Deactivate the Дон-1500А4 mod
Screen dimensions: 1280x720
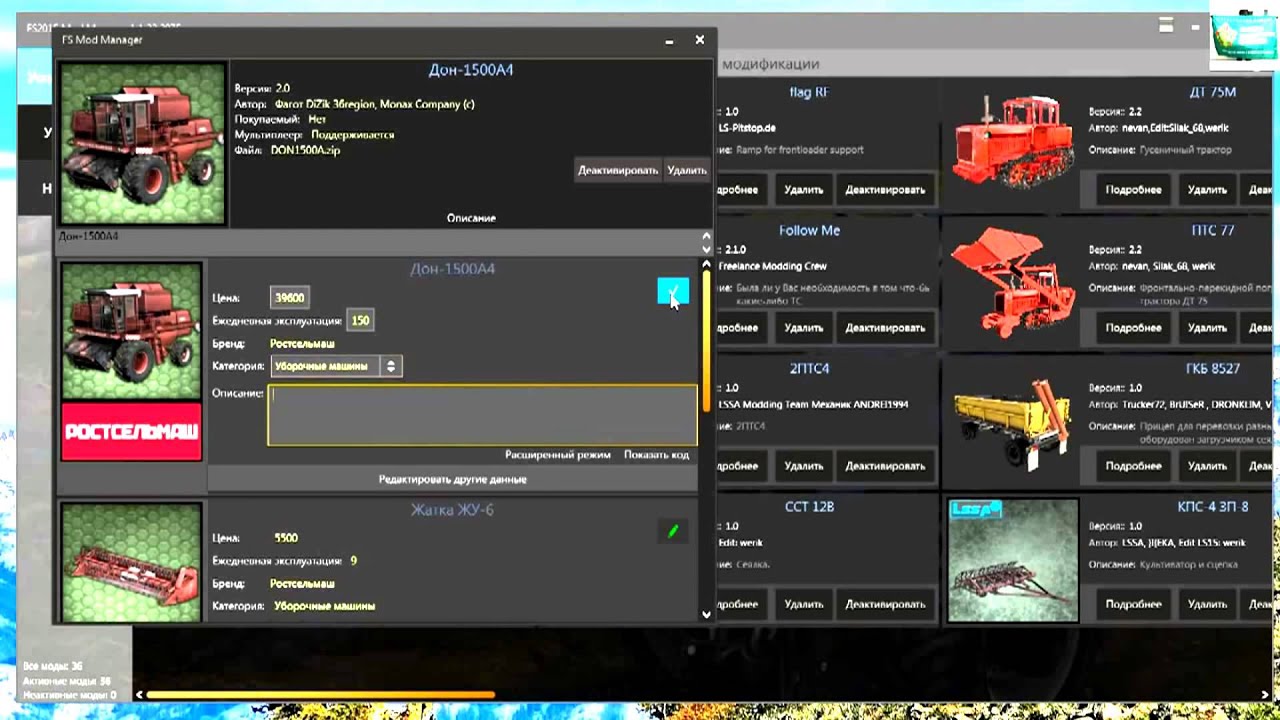click(618, 170)
